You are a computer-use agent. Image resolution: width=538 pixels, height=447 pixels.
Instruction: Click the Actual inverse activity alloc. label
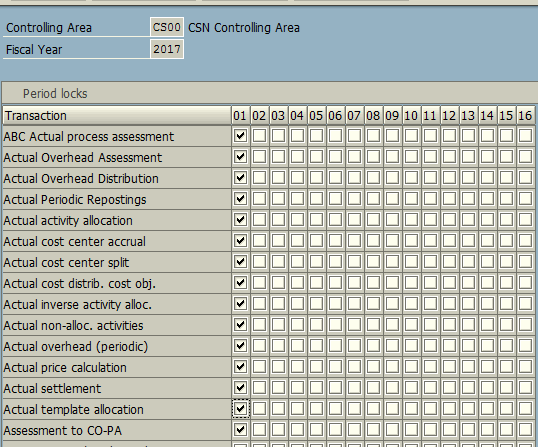click(x=78, y=305)
